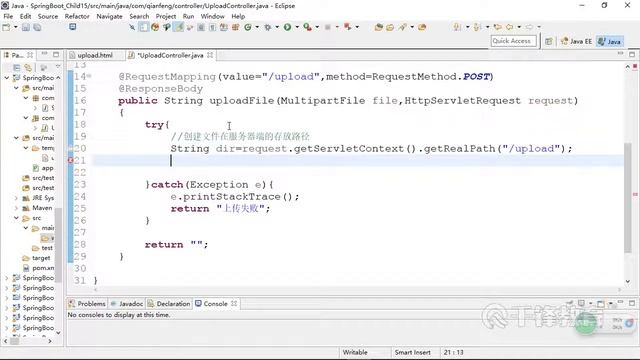
Task: Open the New dropdown arrow
Action: point(16,27)
